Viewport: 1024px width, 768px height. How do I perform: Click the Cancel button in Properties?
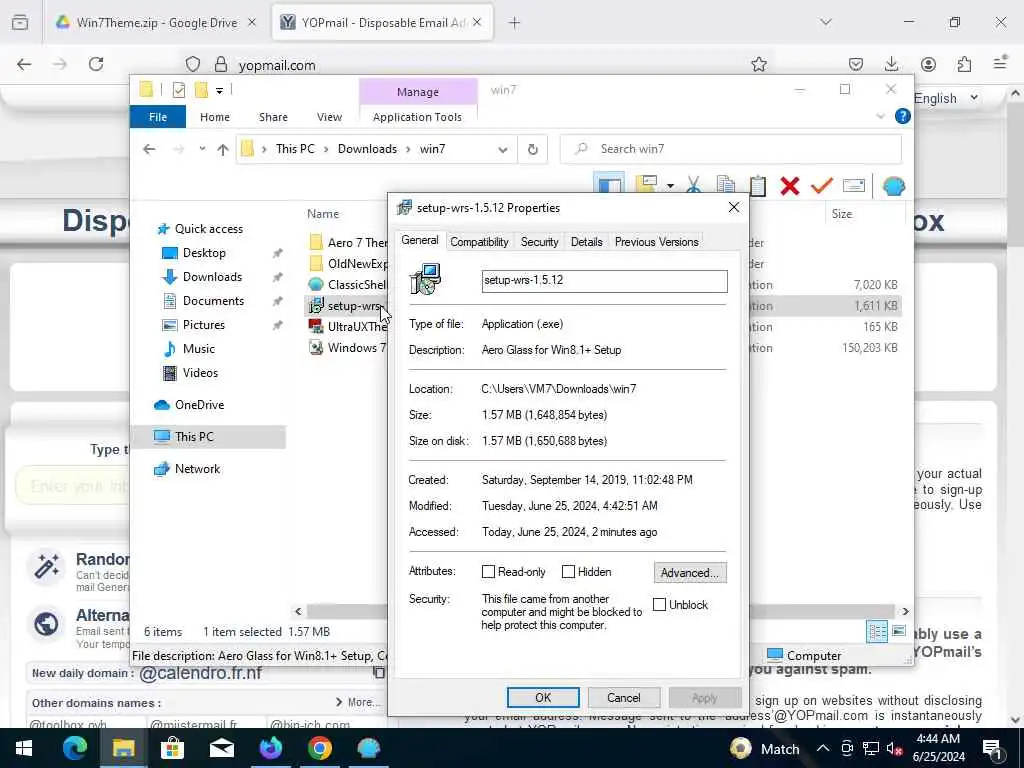[x=624, y=697]
